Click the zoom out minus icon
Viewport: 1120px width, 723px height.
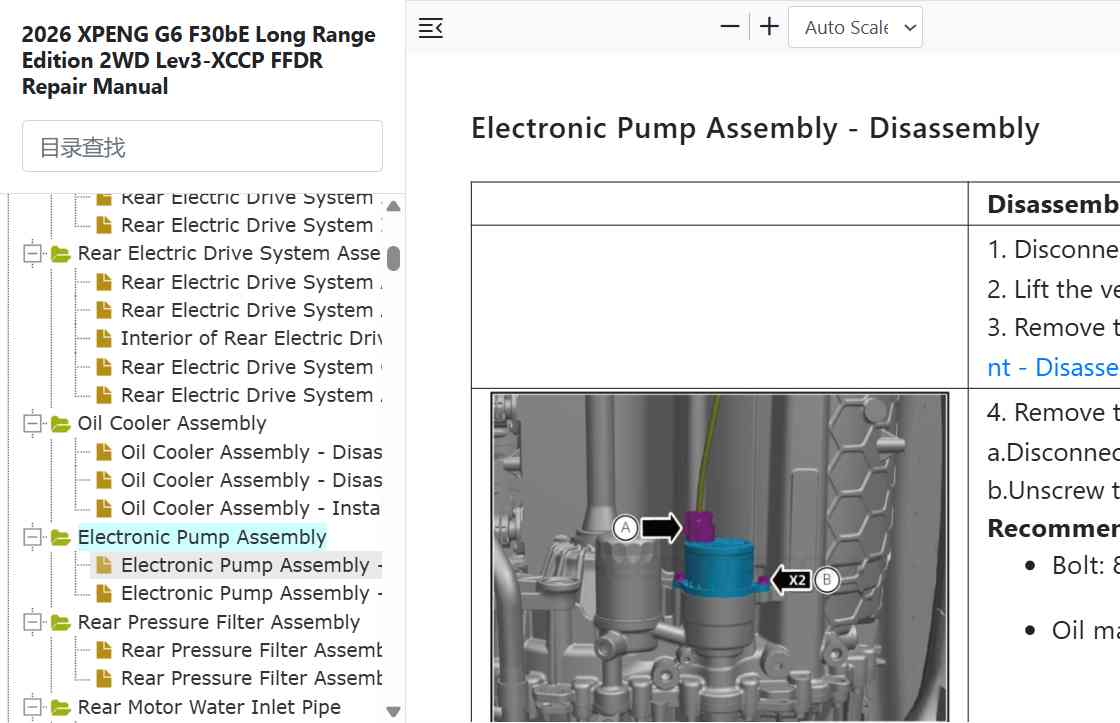click(729, 27)
